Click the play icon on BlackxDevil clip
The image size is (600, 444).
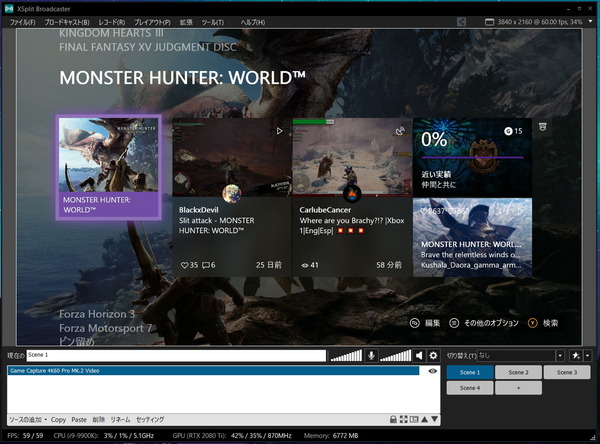(x=280, y=131)
